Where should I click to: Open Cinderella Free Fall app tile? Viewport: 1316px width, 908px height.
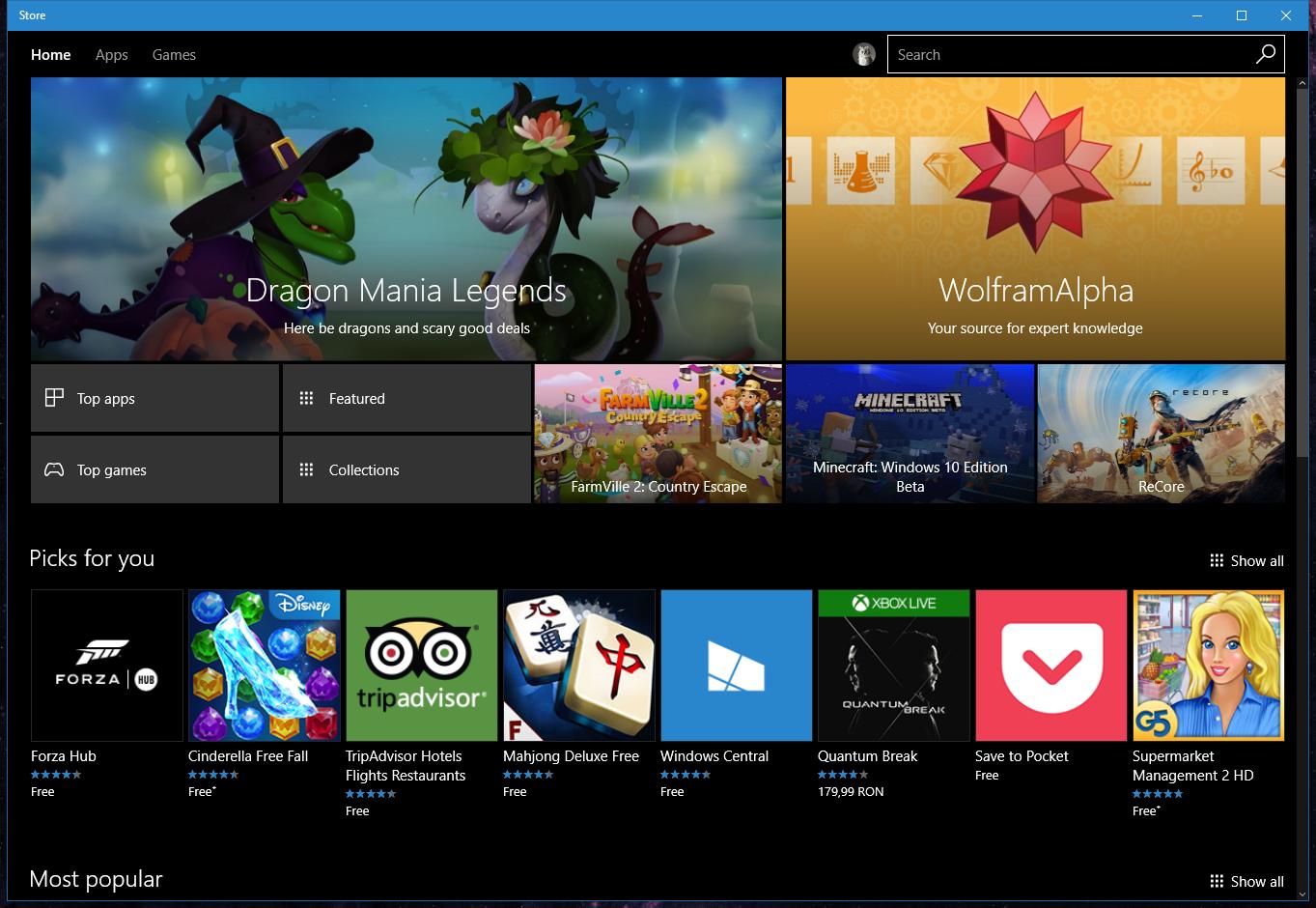tap(265, 666)
